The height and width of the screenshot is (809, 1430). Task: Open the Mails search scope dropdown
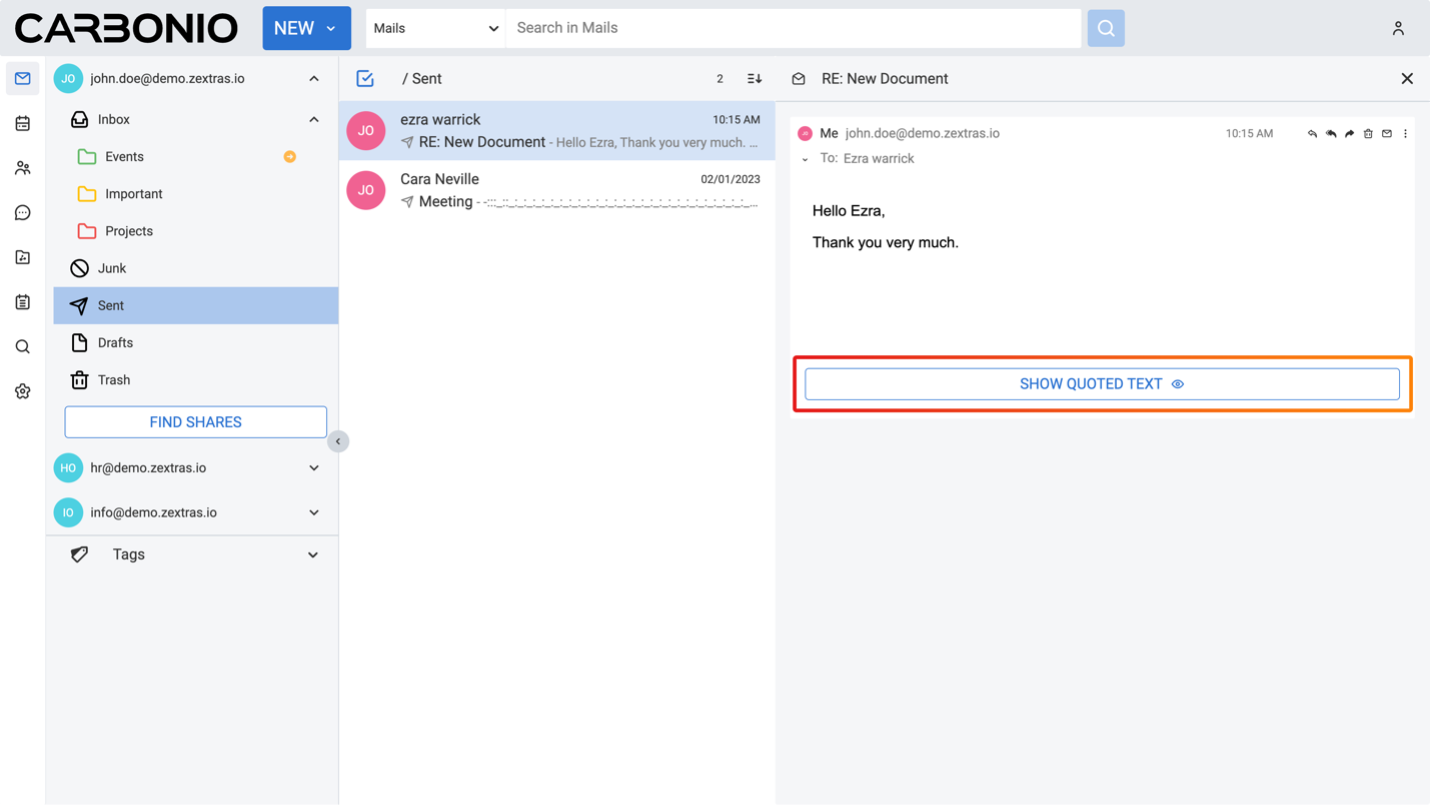click(435, 28)
